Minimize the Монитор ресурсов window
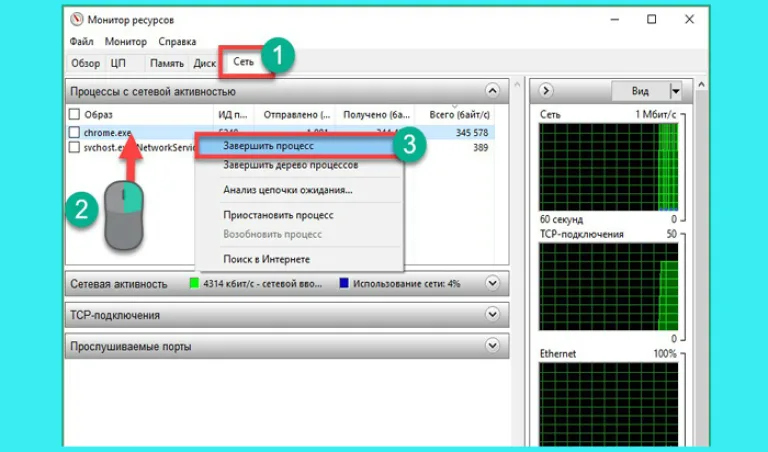Image resolution: width=768 pixels, height=452 pixels. [x=615, y=20]
